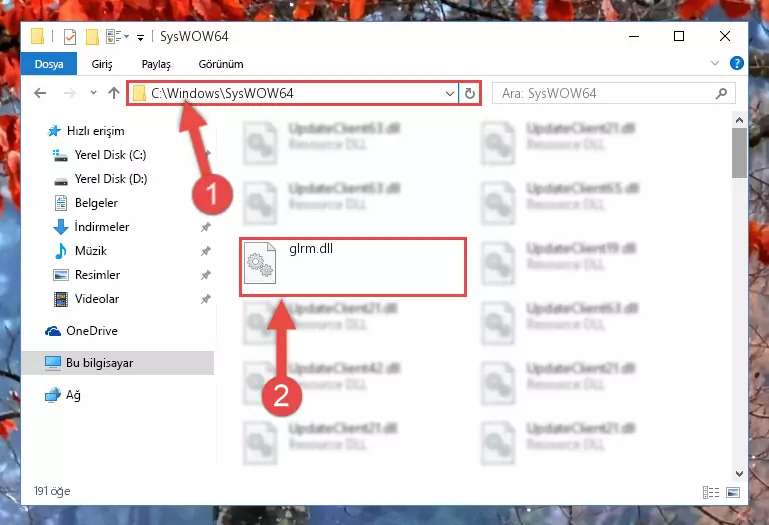Click the scroll down arrow

coord(739,473)
